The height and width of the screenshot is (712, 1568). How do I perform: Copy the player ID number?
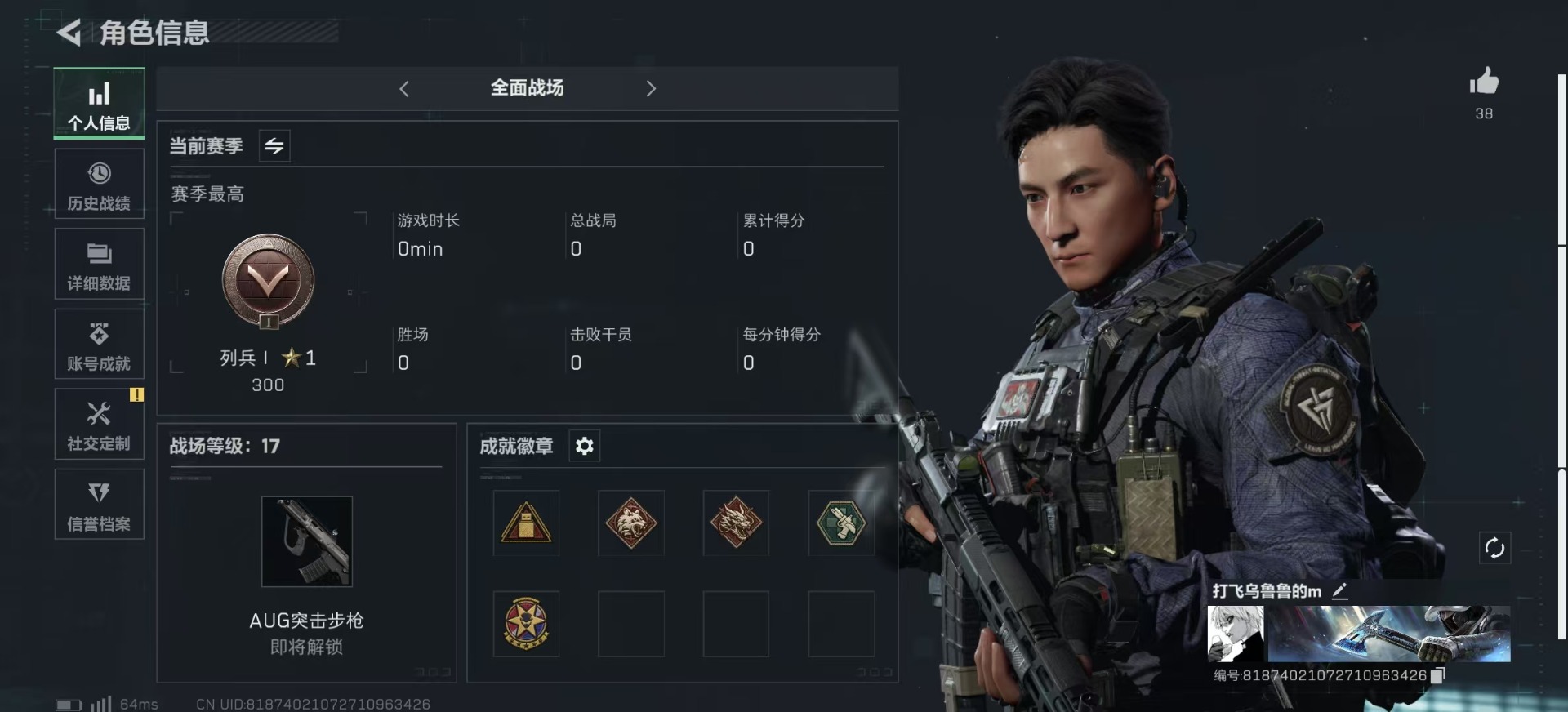pyautogui.click(x=1439, y=675)
